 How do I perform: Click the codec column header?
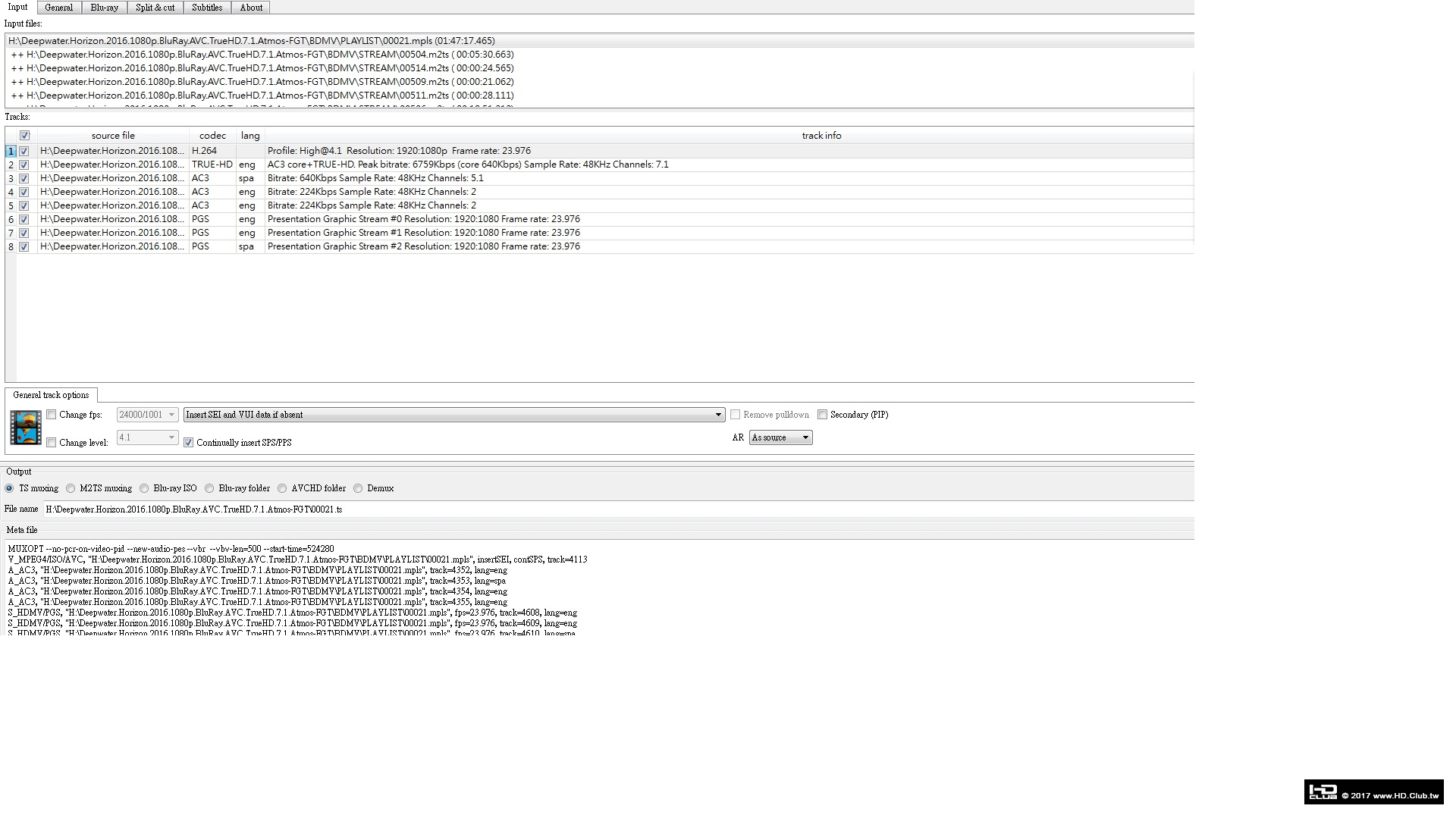pyautogui.click(x=212, y=136)
